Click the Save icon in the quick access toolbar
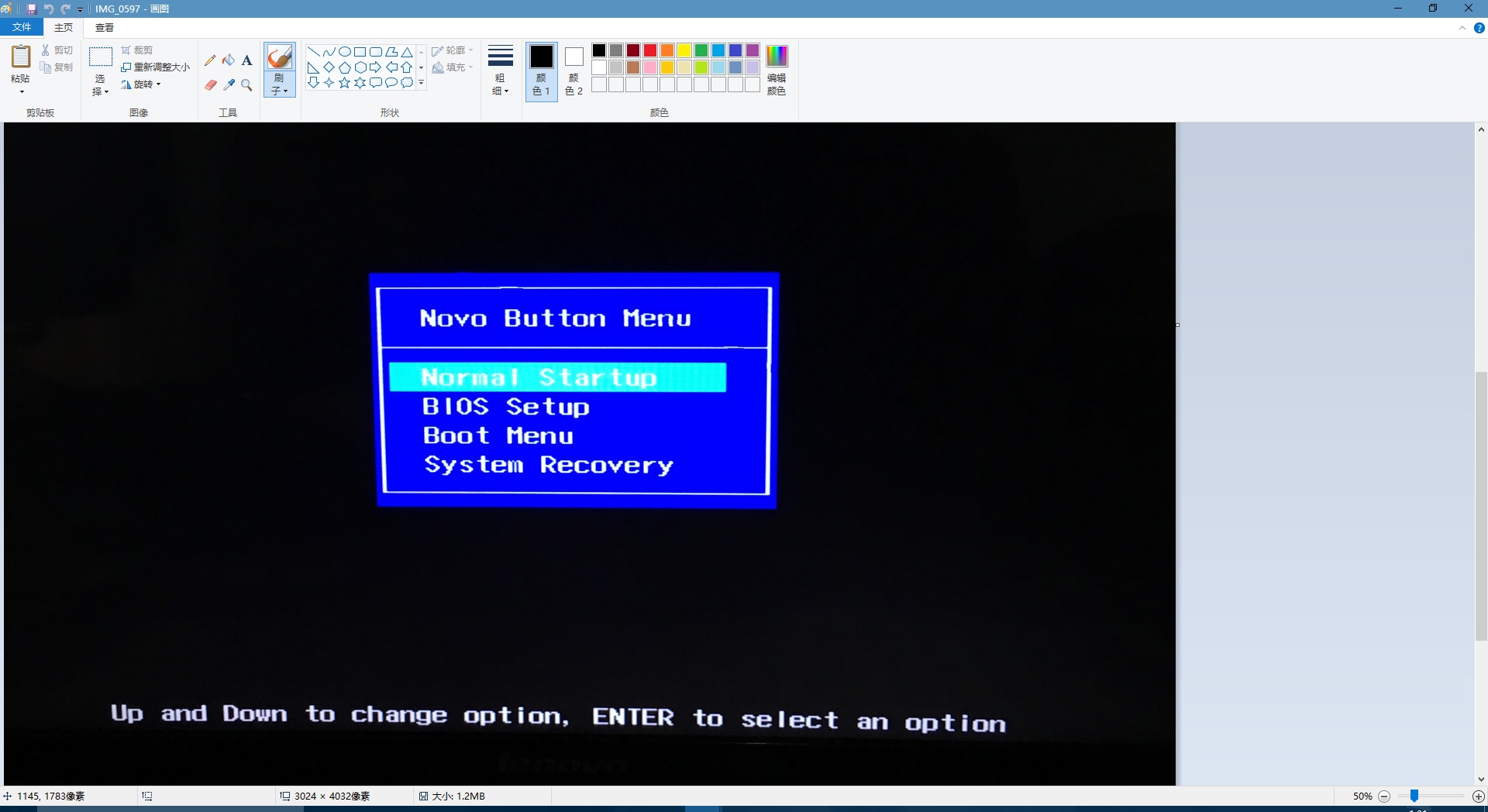This screenshot has height=812, width=1488. 32,9
